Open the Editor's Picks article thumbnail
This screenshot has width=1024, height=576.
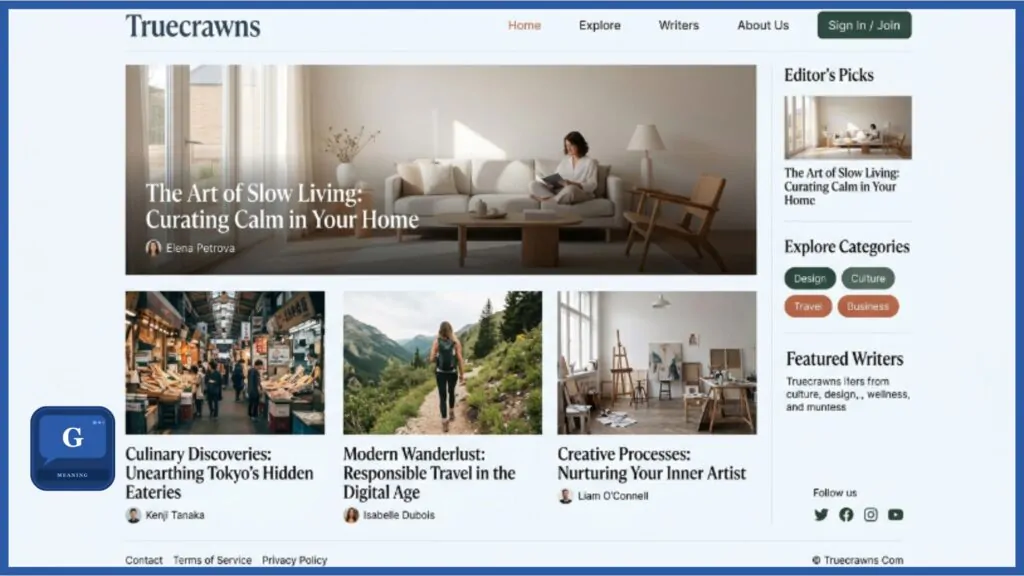click(x=848, y=127)
